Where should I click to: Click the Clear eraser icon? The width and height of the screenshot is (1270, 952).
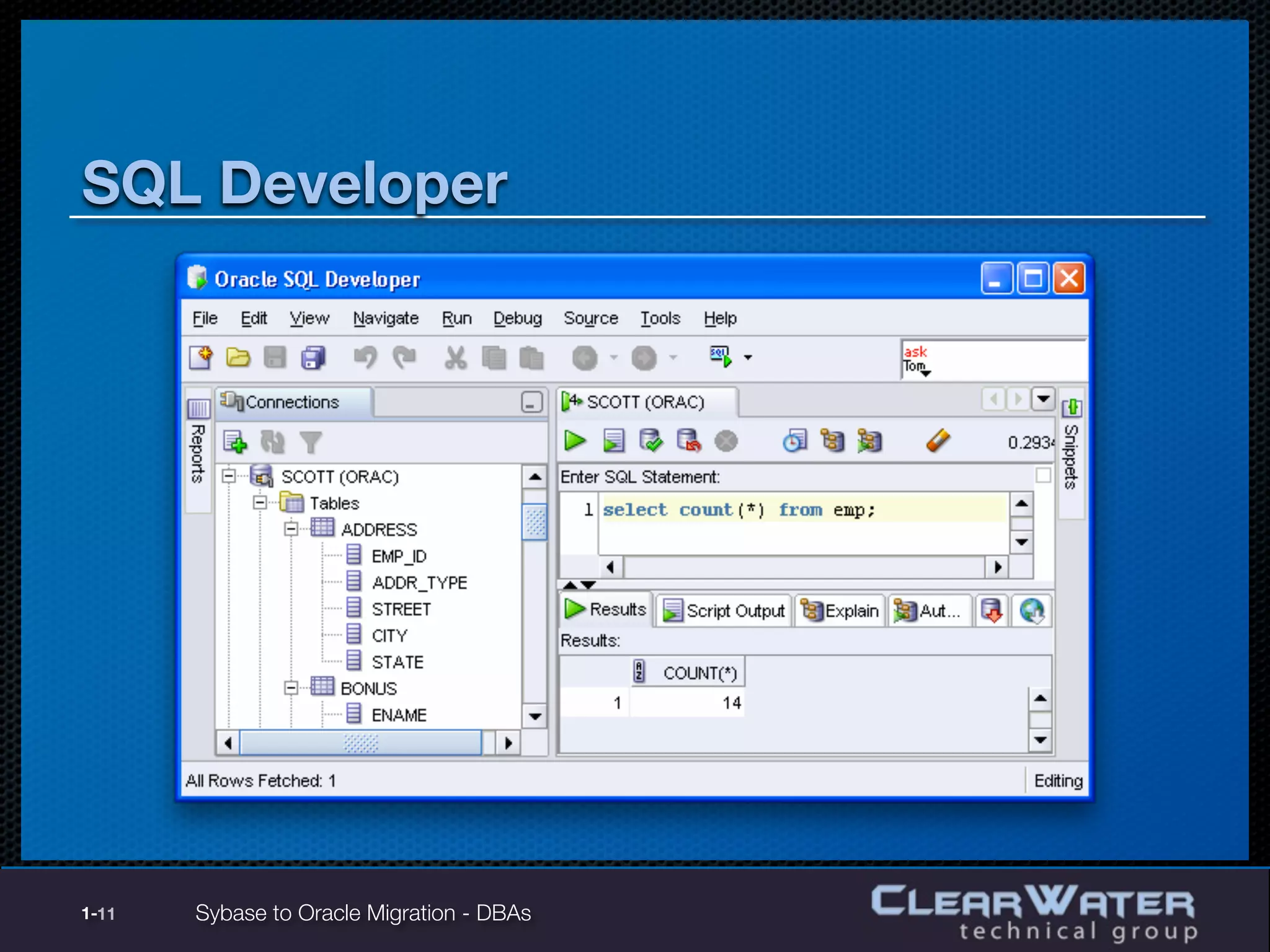click(938, 441)
